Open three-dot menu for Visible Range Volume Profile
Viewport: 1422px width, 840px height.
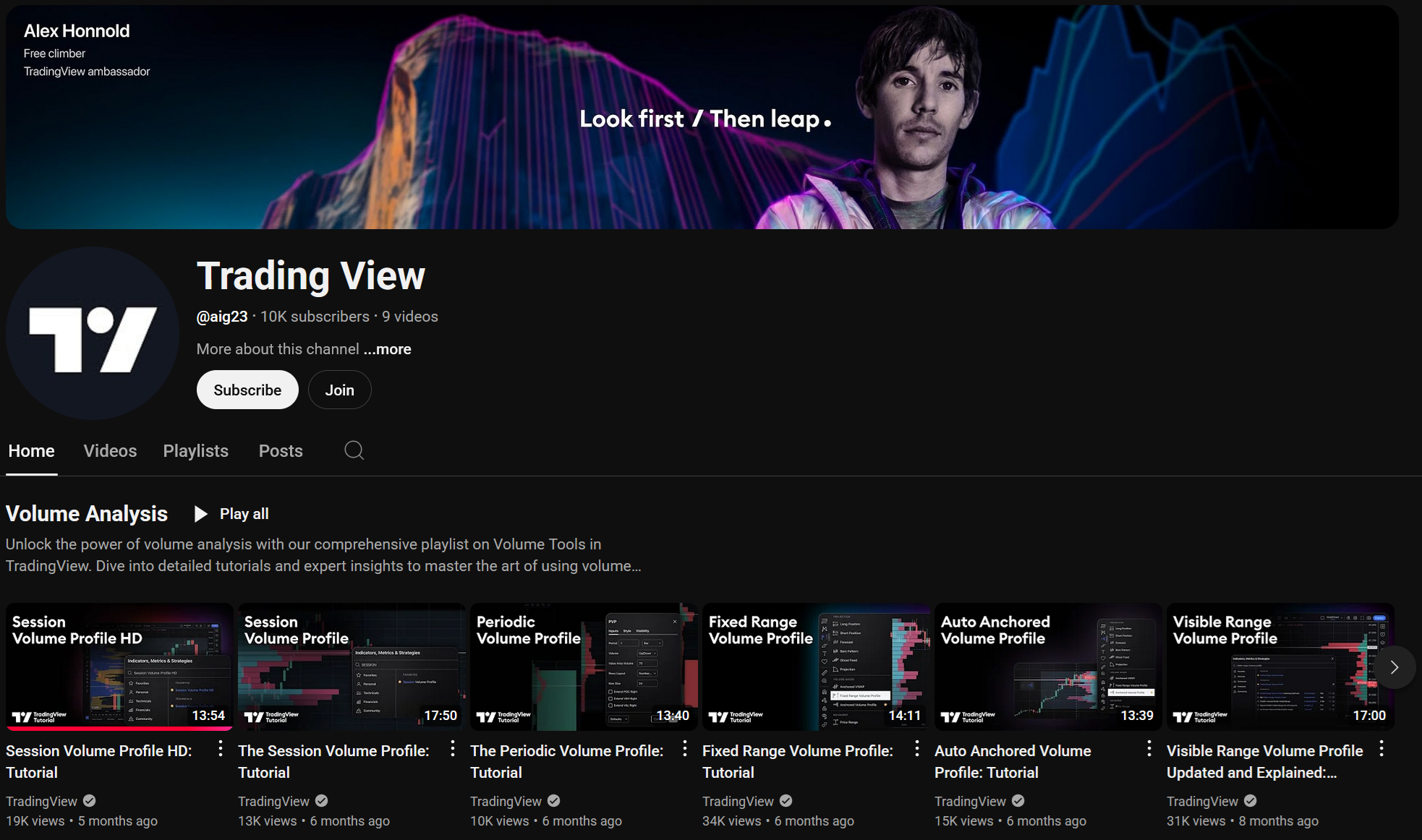(1381, 749)
